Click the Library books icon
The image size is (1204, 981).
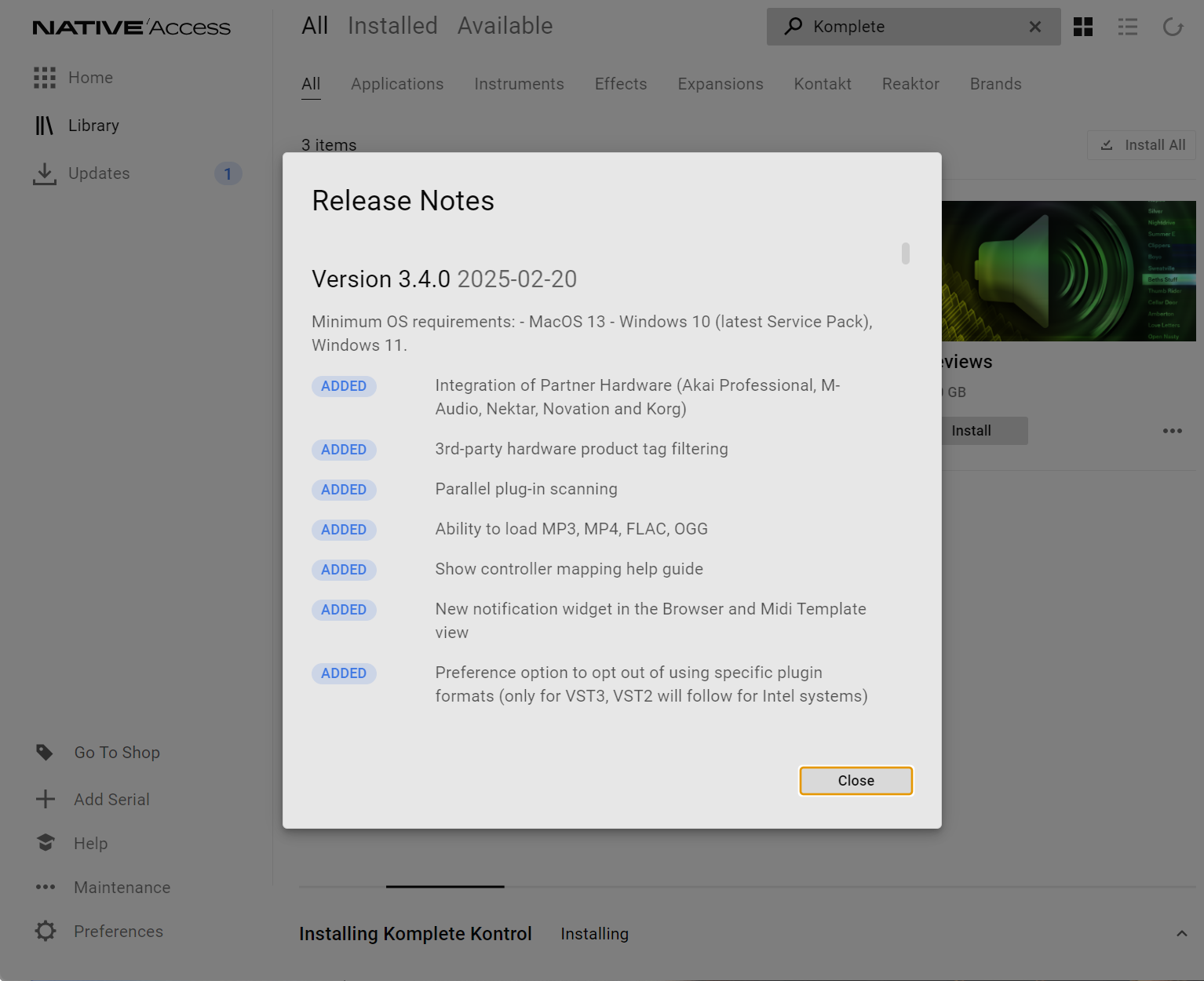click(x=45, y=126)
